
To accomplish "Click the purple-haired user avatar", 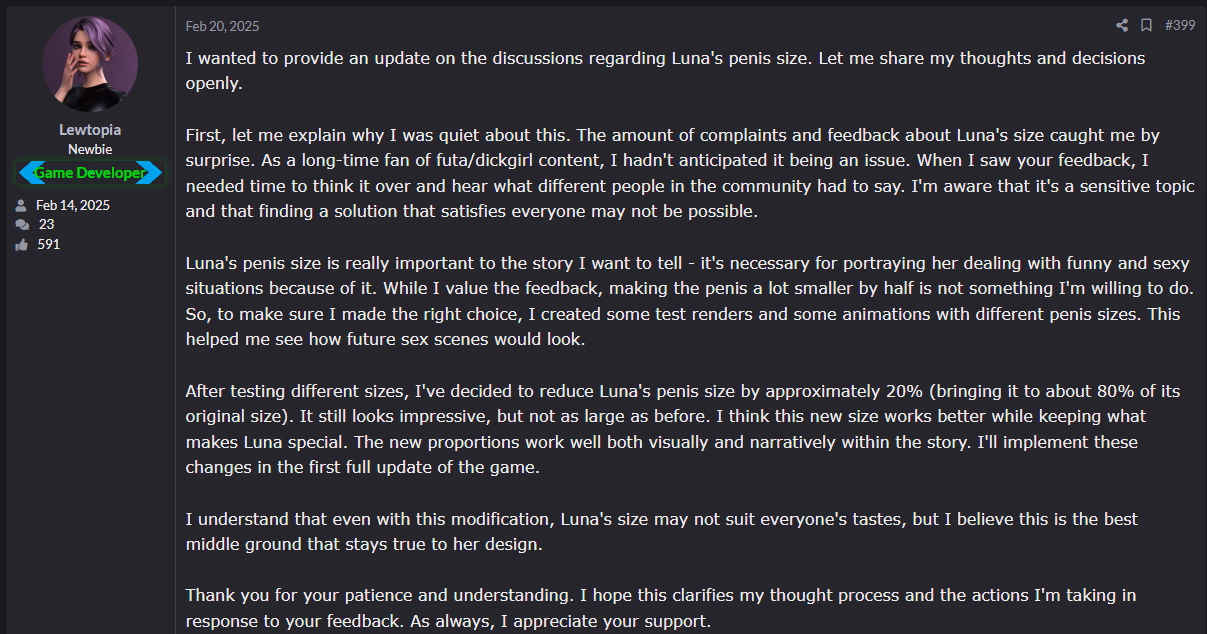I will (x=90, y=63).
